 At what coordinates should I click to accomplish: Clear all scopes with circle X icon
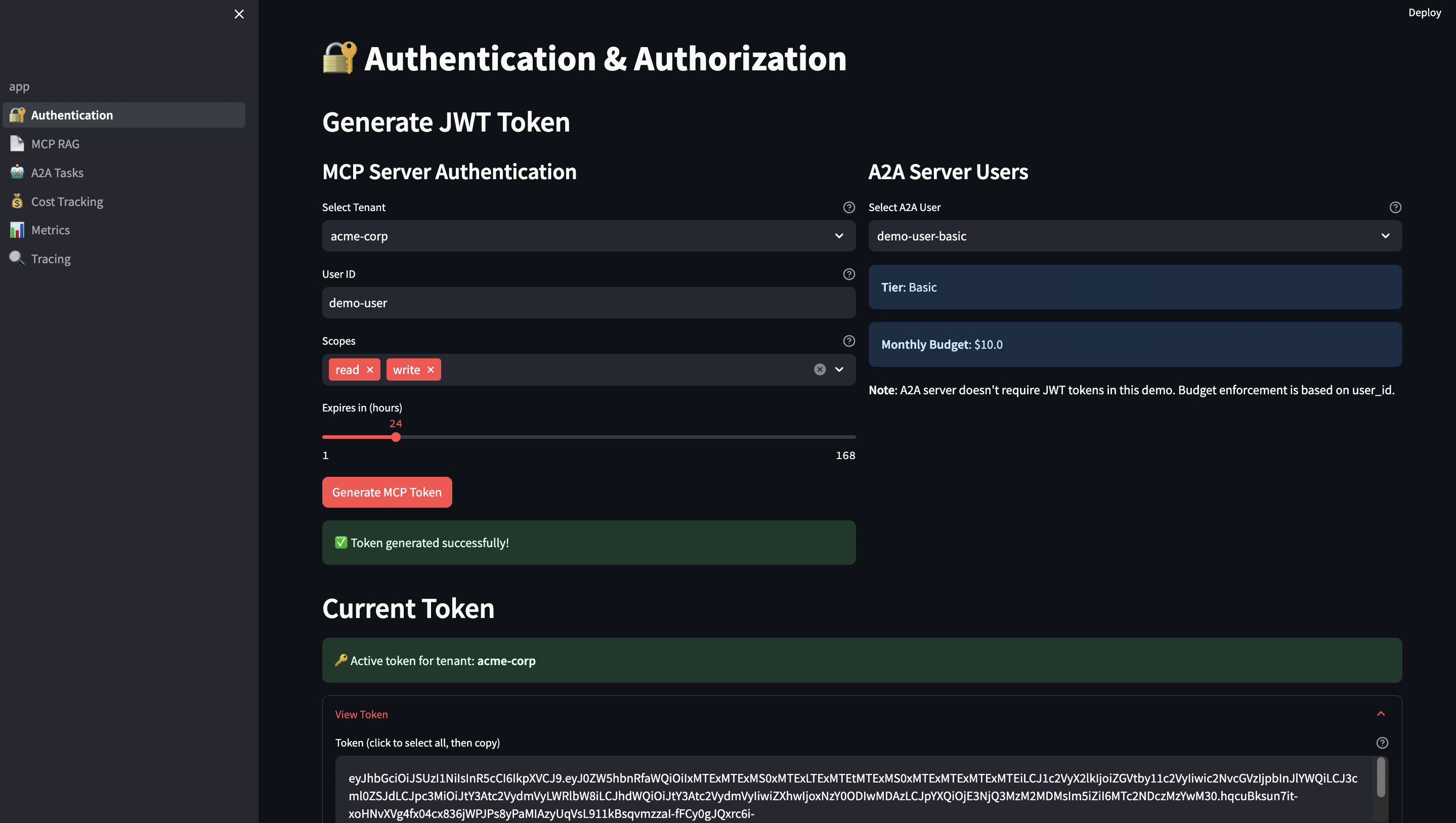coord(820,369)
